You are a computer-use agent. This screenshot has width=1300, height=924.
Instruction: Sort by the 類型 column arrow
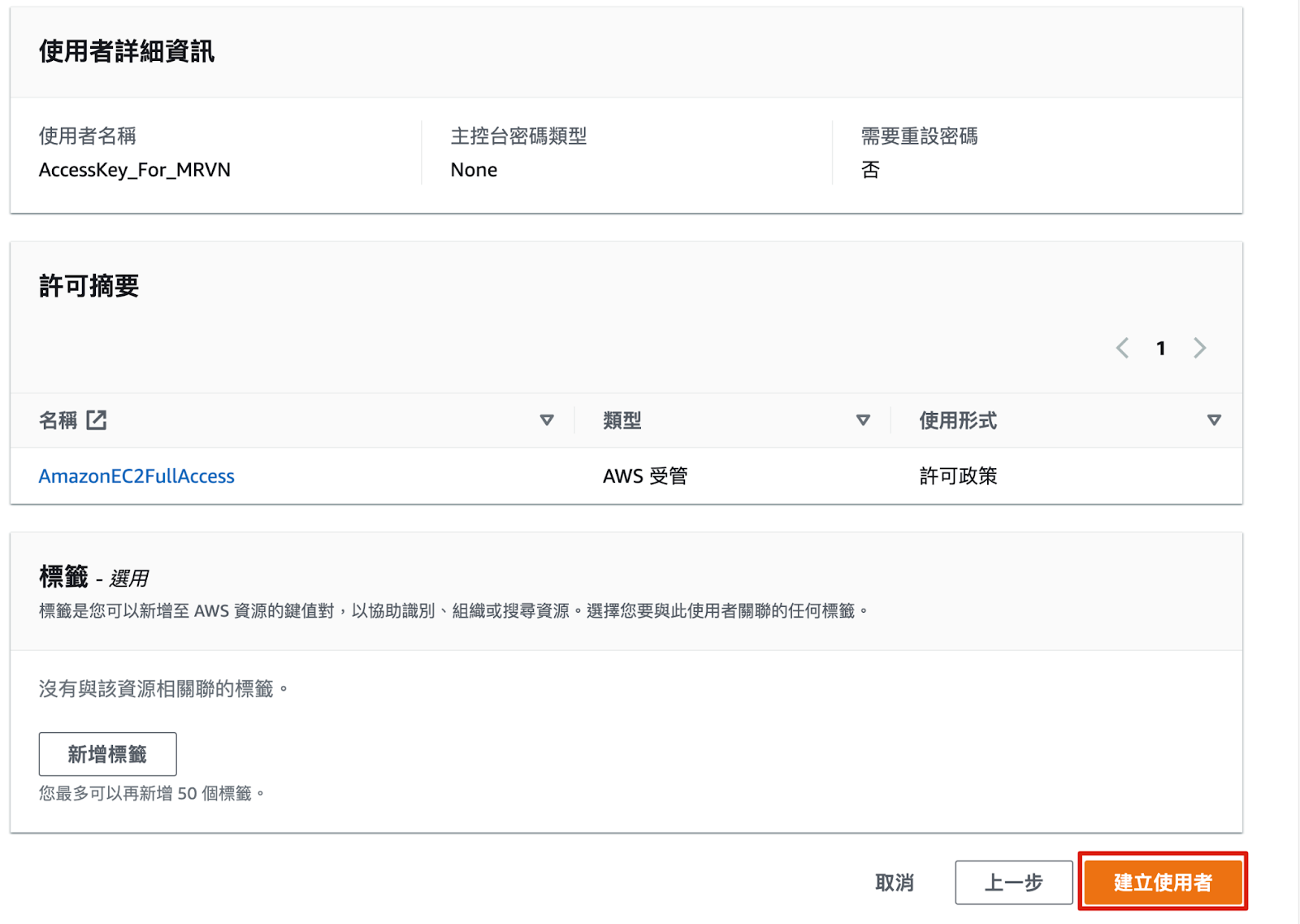click(863, 420)
